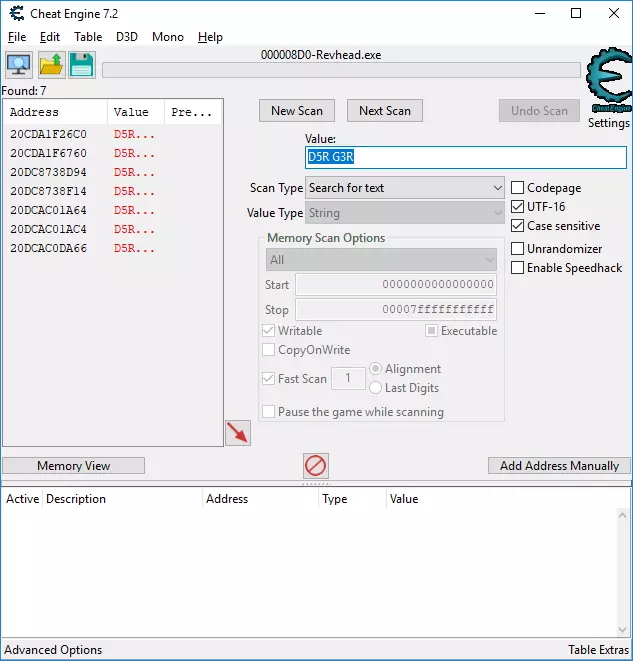The height and width of the screenshot is (661, 633).
Task: Click the Value text input field
Action: 466,157
